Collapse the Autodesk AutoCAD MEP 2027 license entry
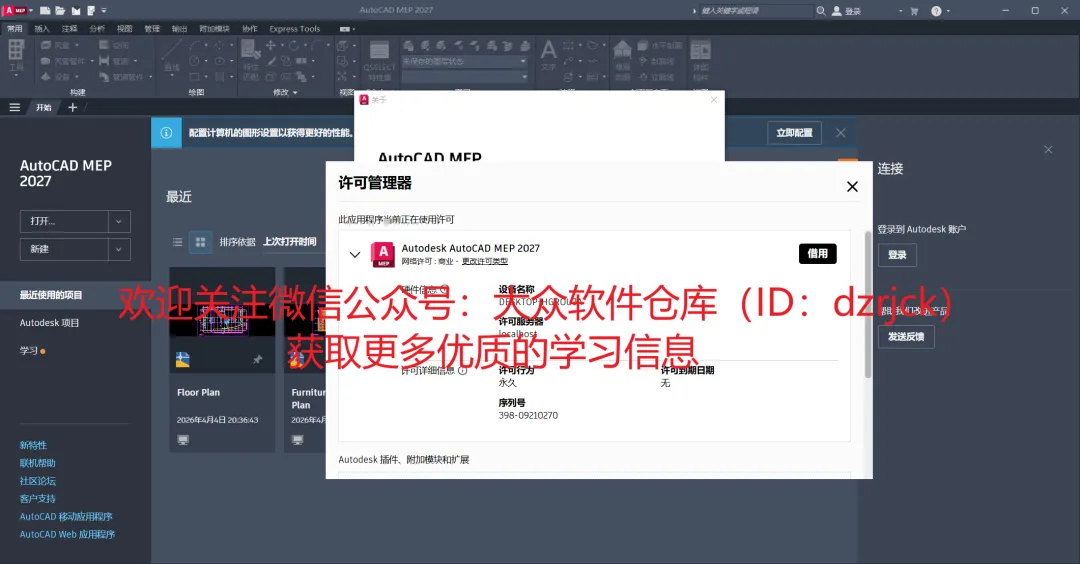Image resolution: width=1080 pixels, height=564 pixels. (355, 254)
